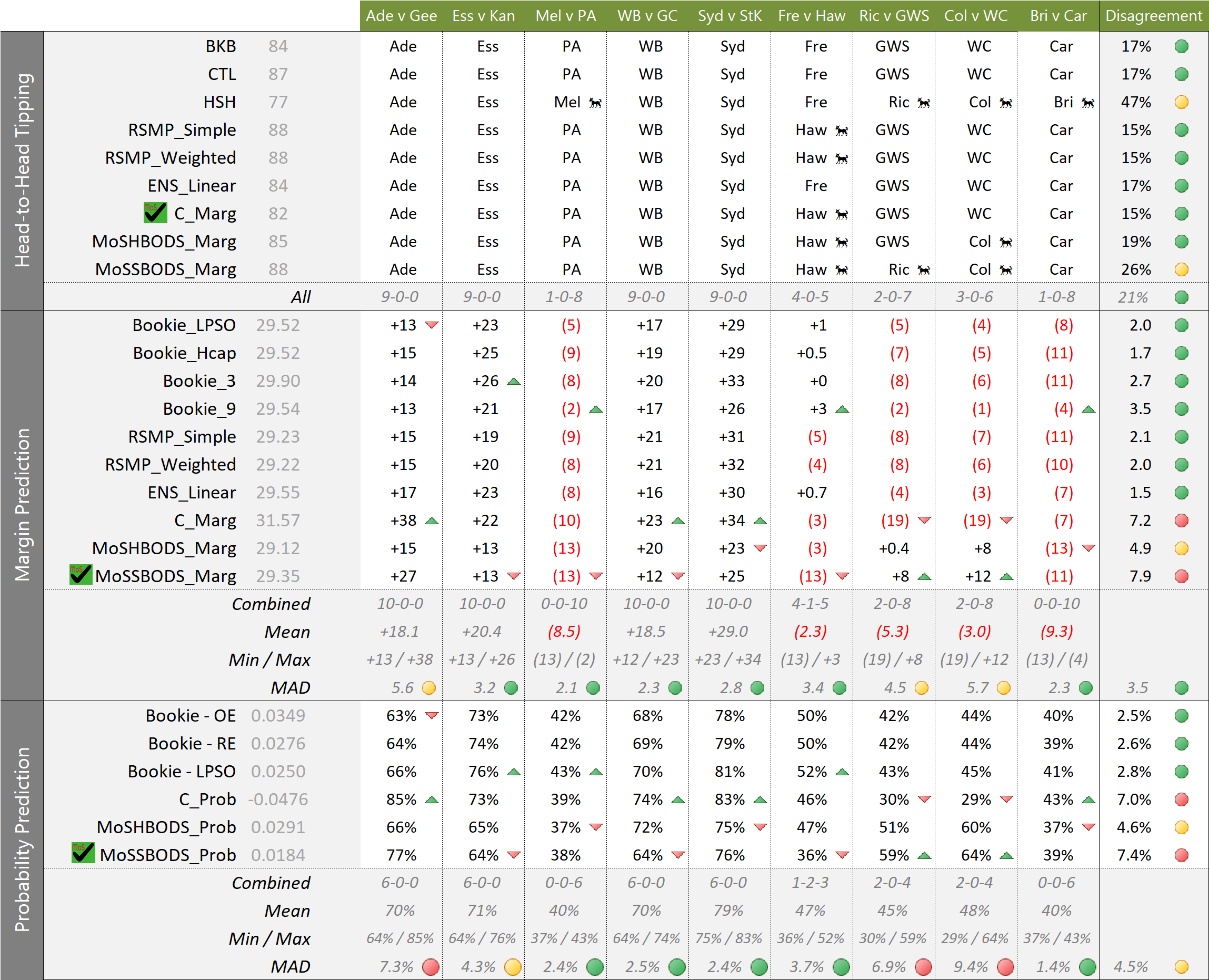Viewport: 1209px width, 980px height.
Task: Click the dog icon beside MoSHBODS_Marg's Col tip
Action: (1006, 242)
